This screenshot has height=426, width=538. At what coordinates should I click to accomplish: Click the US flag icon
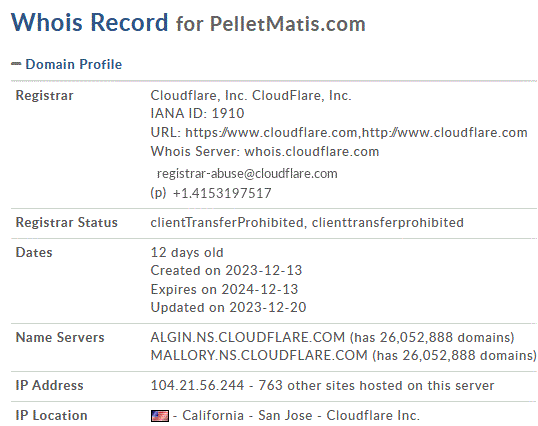click(160, 416)
